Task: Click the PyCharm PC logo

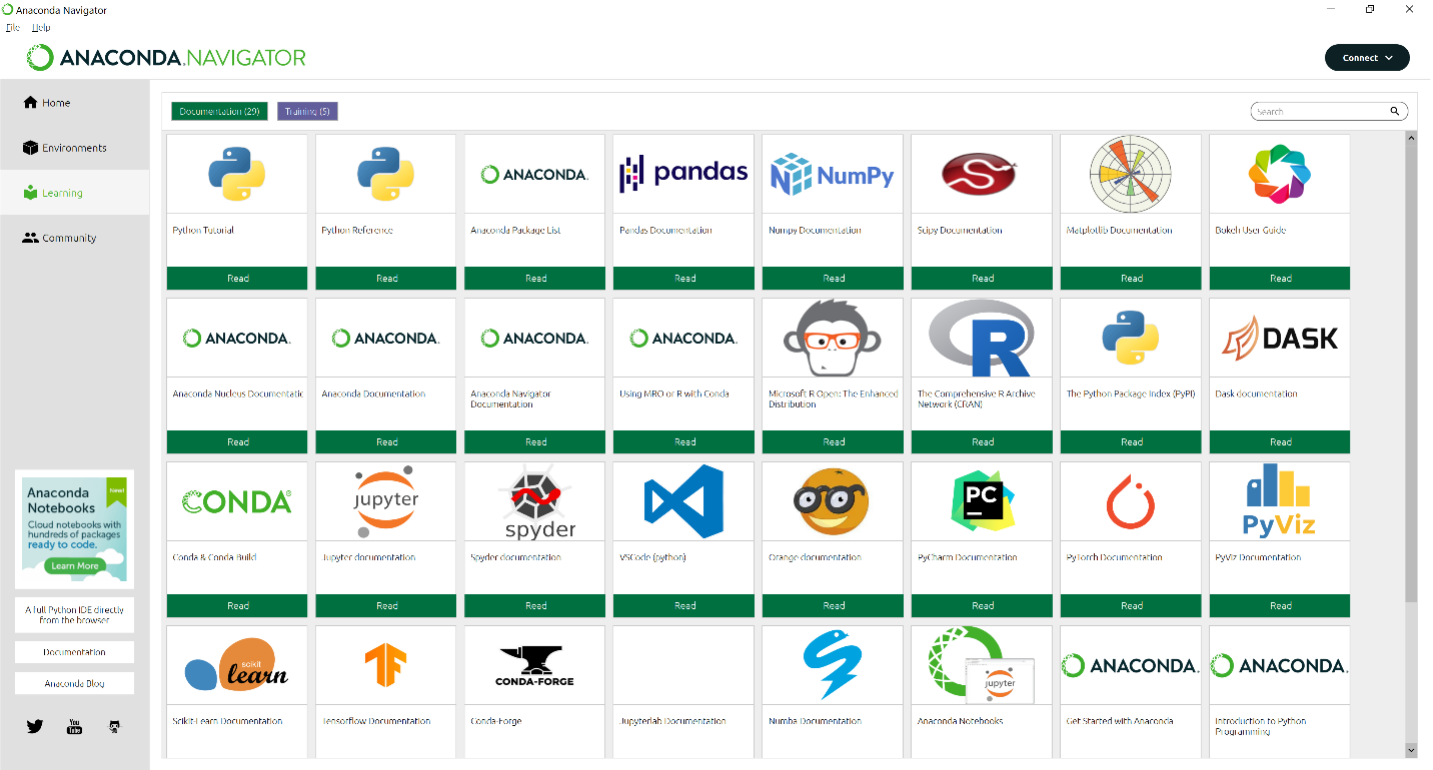Action: pyautogui.click(x=982, y=502)
